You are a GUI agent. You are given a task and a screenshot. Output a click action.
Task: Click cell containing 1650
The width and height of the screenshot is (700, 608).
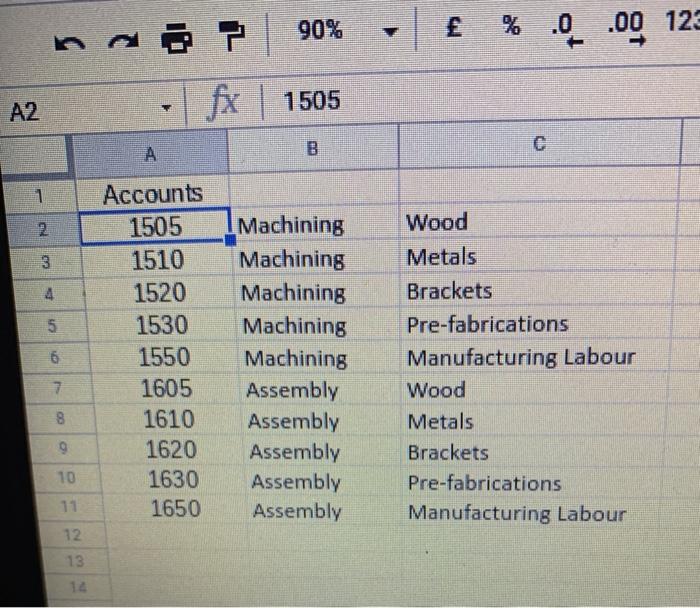point(176,508)
